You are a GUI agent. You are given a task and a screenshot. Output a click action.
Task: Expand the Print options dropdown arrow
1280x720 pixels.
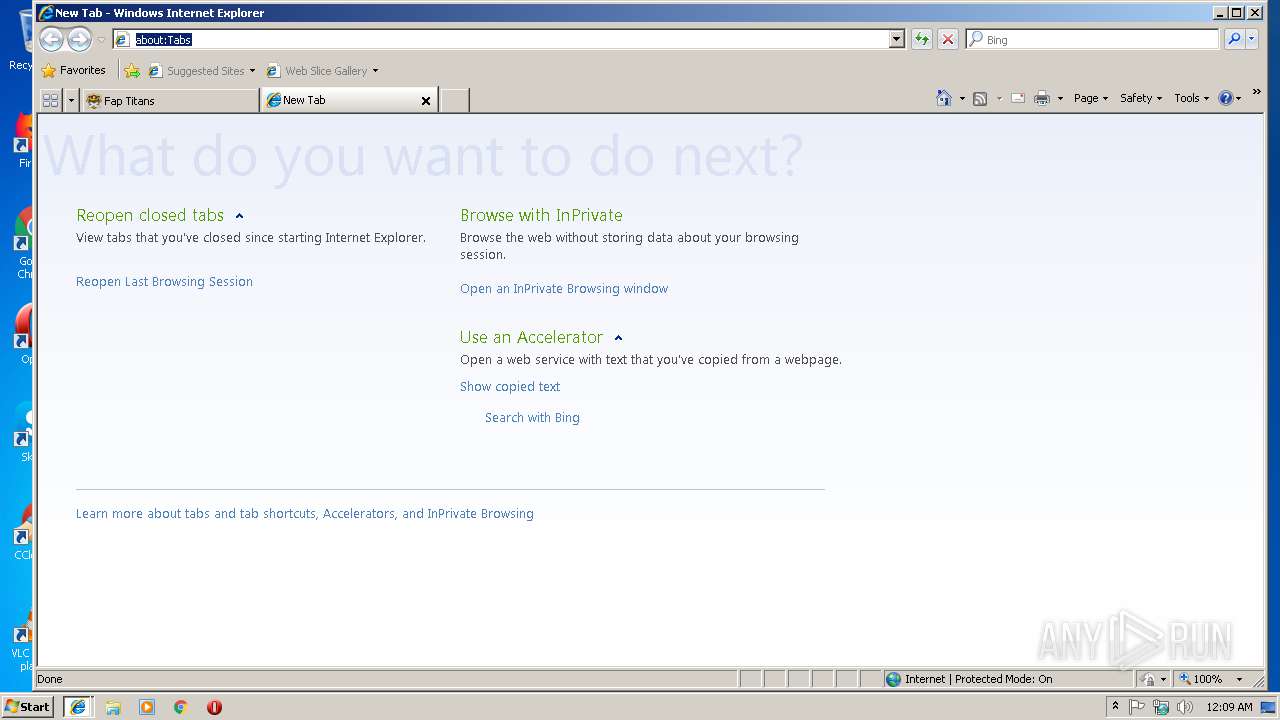1060,98
